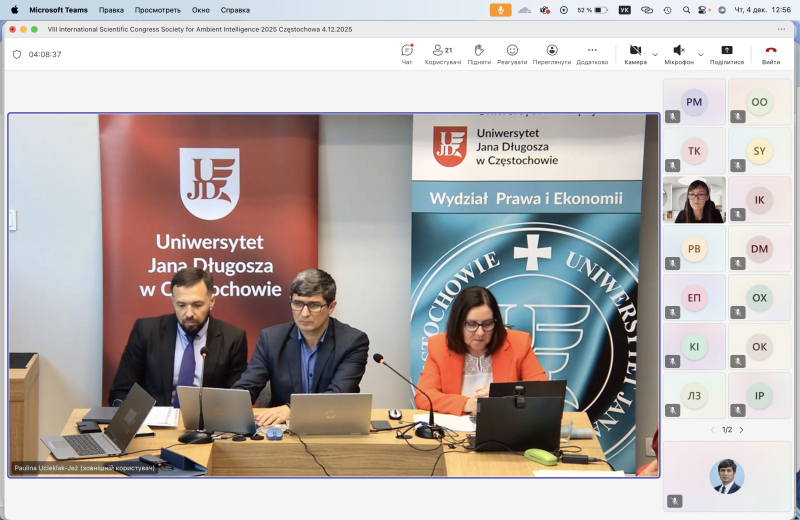800x520 pixels.
Task: Select participant tile with initials PM
Action: click(x=694, y=102)
